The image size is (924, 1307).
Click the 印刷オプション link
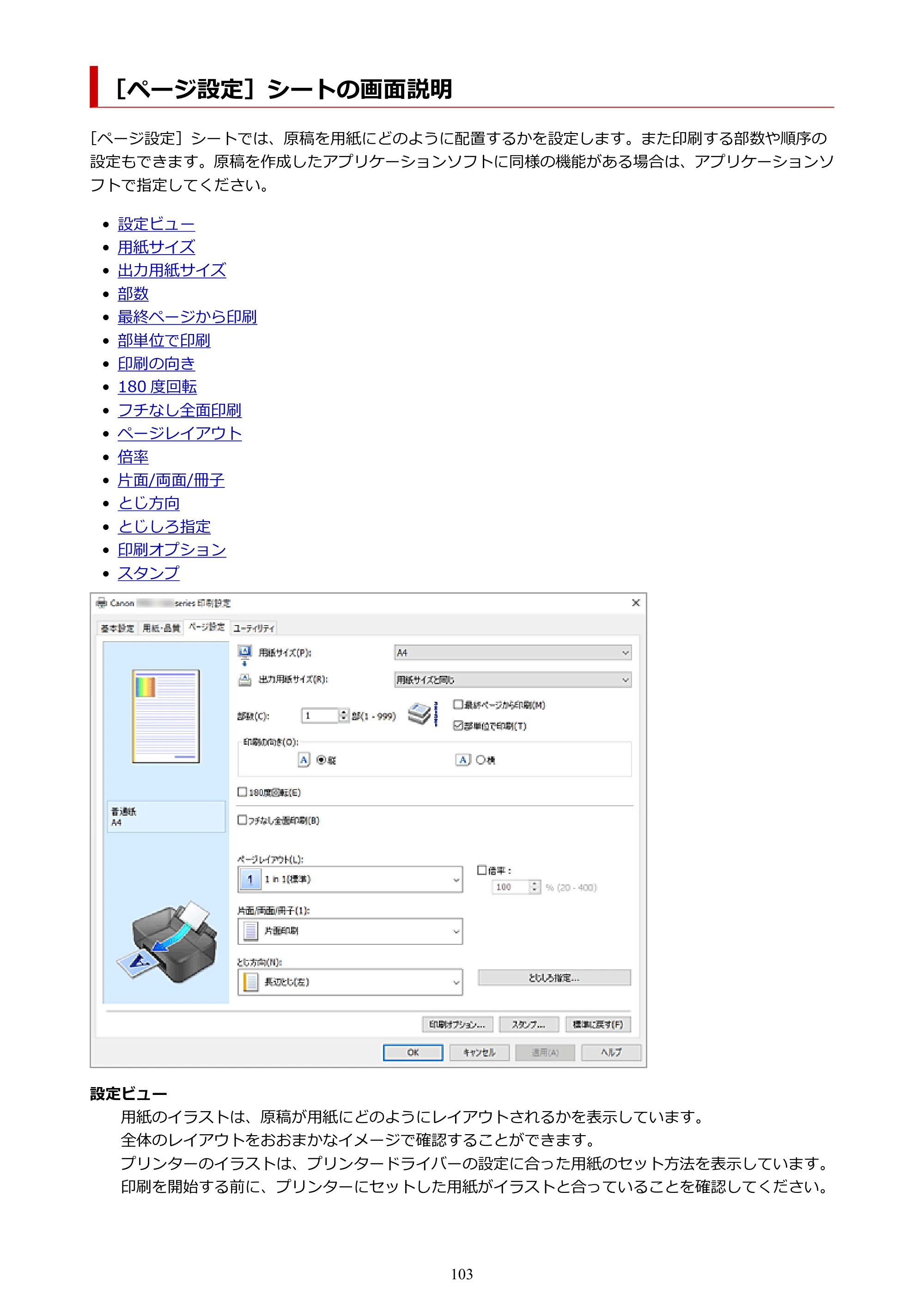coord(172,550)
